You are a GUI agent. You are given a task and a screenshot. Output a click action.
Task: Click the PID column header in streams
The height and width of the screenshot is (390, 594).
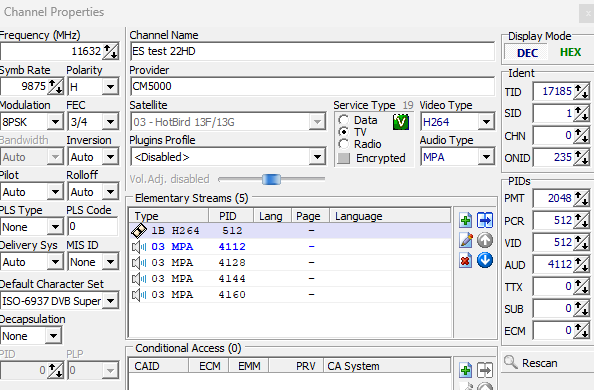[x=231, y=216]
